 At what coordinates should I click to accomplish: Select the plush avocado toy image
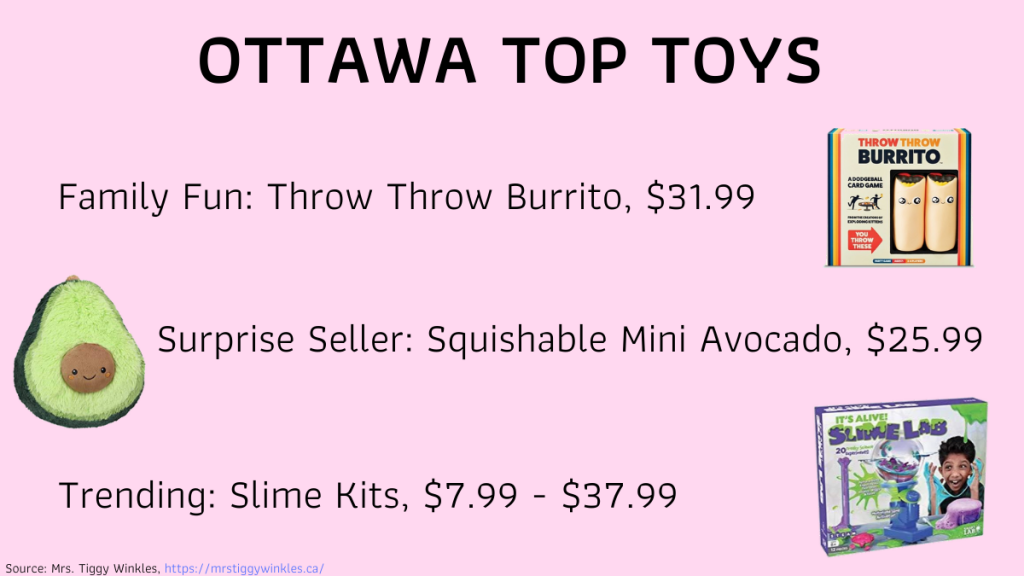tap(79, 351)
